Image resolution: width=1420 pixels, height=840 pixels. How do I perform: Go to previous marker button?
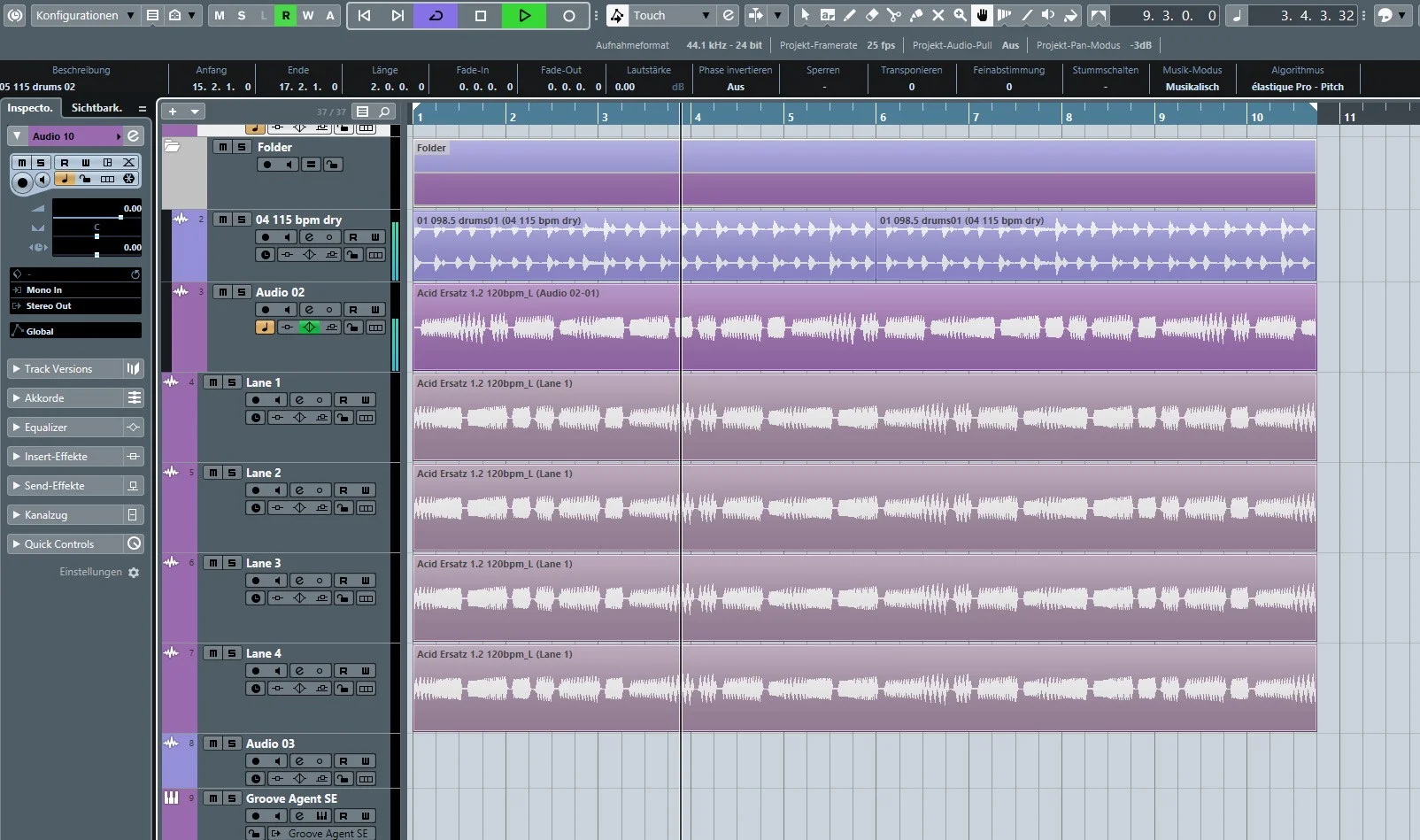(x=364, y=15)
